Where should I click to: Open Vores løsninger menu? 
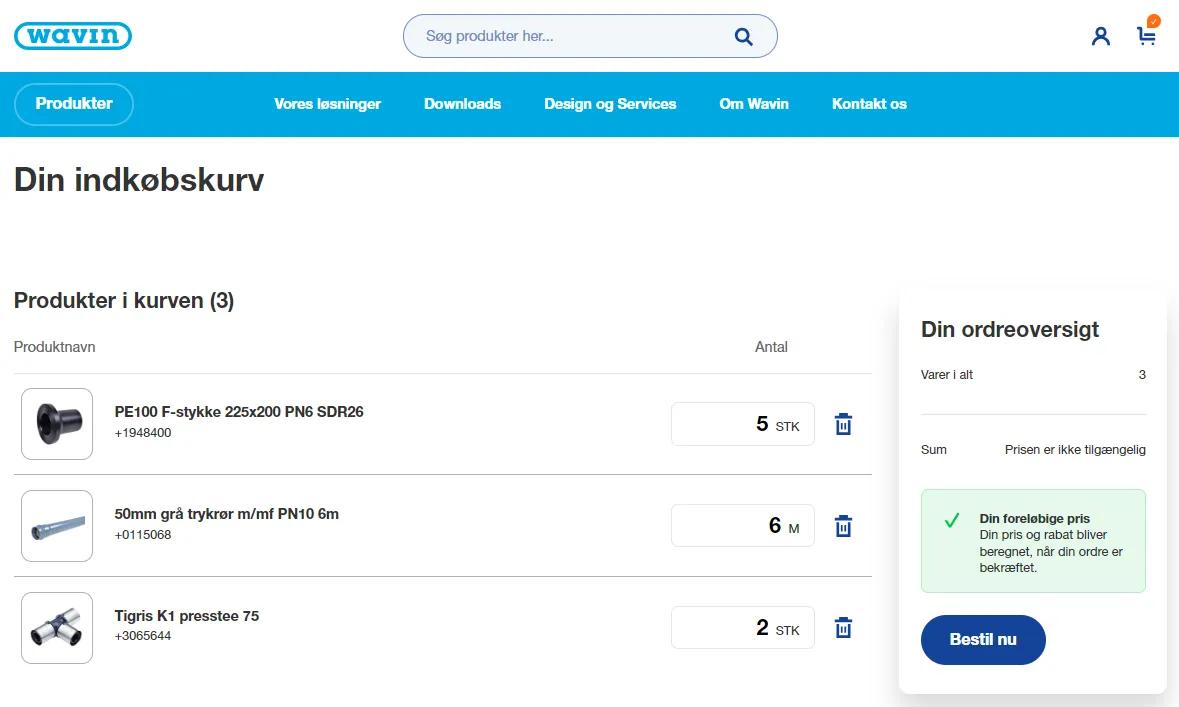(x=327, y=104)
